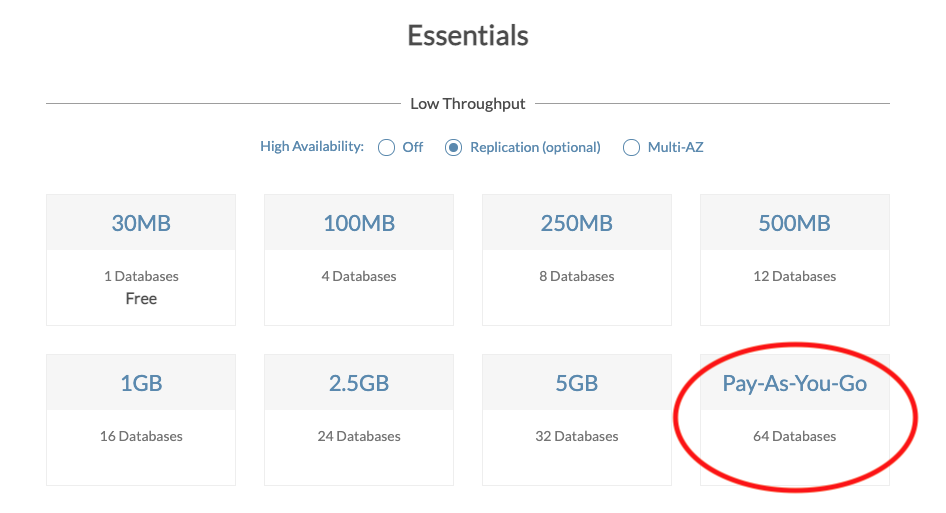Select the 2.5GB plan card

[x=359, y=437]
